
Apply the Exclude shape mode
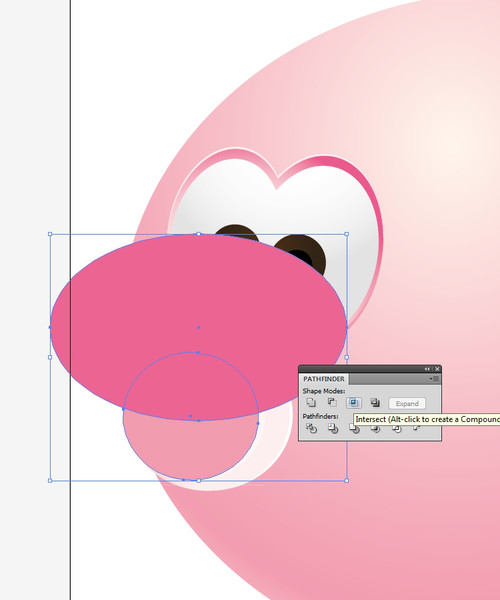375,403
